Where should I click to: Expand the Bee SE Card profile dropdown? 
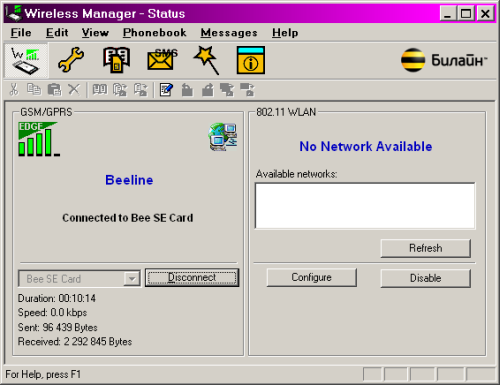pyautogui.click(x=132, y=279)
